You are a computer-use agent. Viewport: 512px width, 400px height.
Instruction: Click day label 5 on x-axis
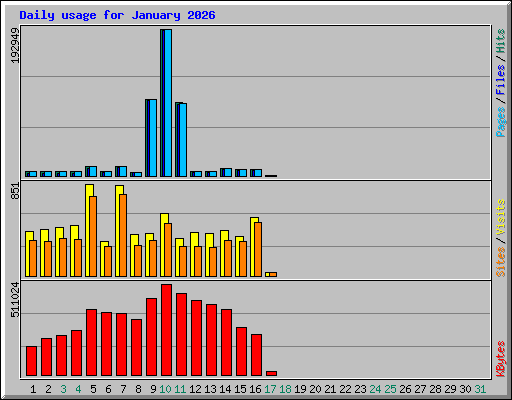(x=93, y=389)
